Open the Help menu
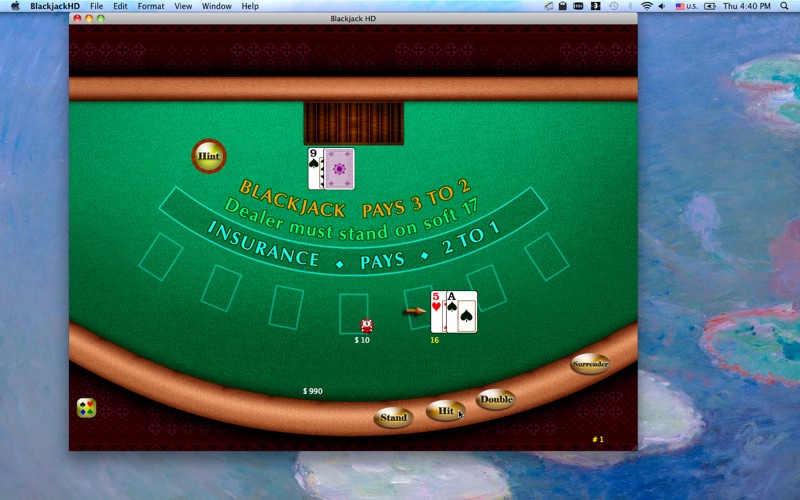 (250, 6)
